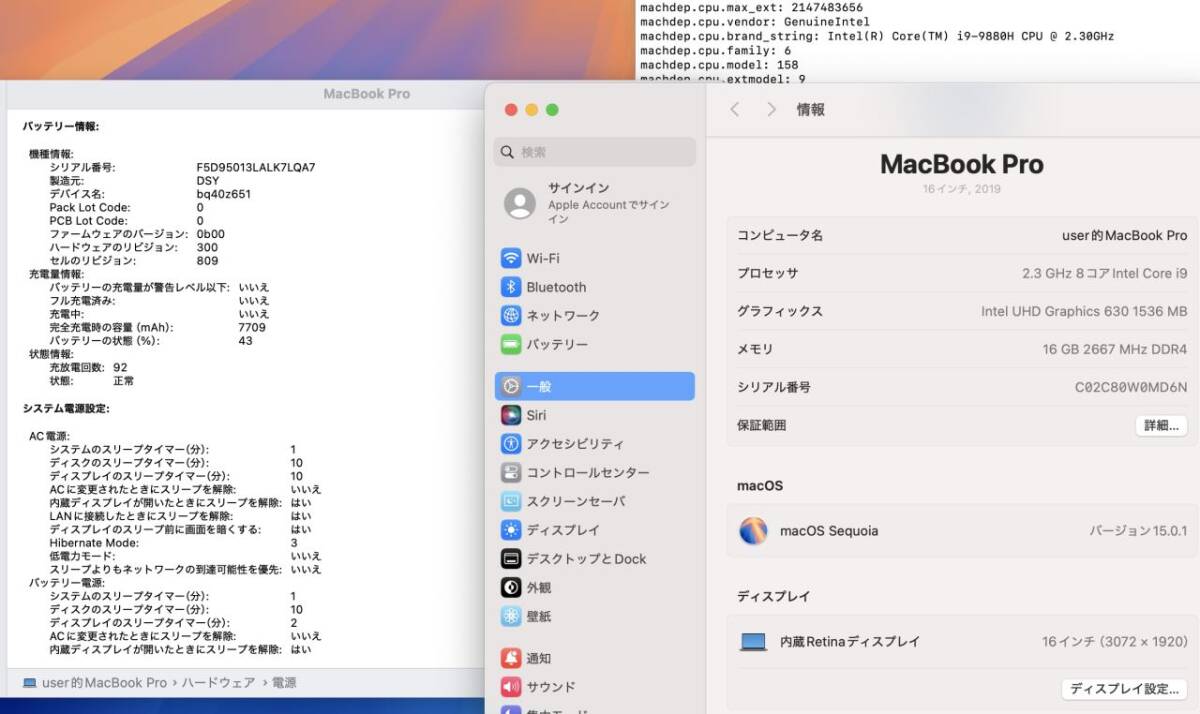Click the user avatar icon beside サインイン
This screenshot has height=714, width=1200.
coord(520,203)
